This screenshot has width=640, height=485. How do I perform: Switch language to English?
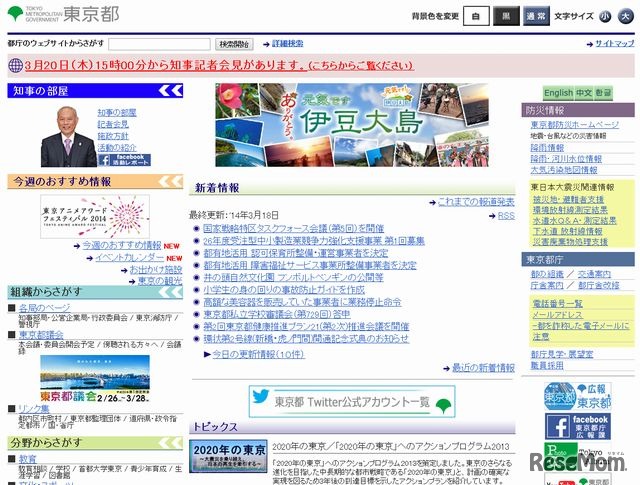pyautogui.click(x=558, y=93)
